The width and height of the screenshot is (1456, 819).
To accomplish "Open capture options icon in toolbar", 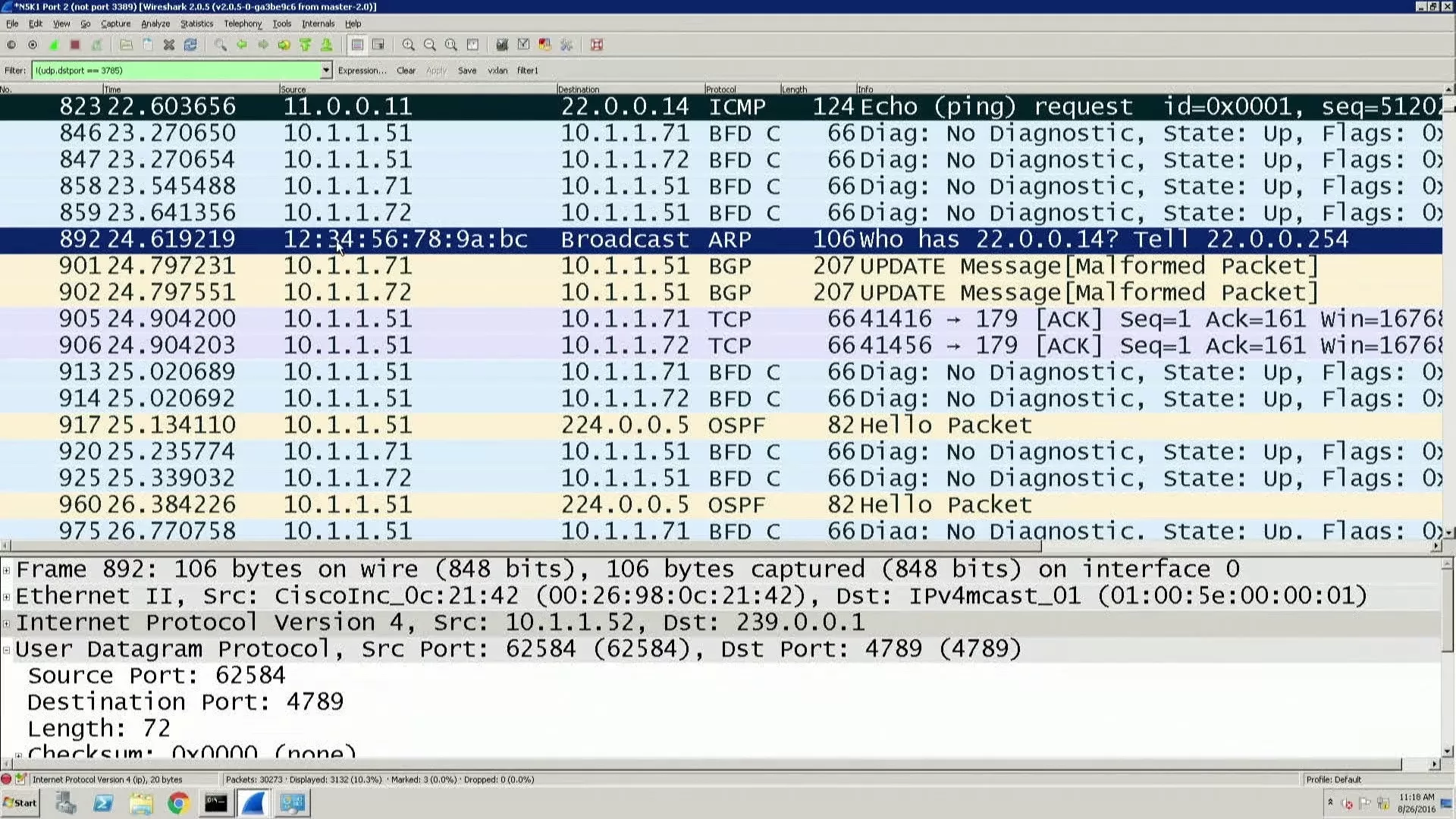I will (x=33, y=45).
